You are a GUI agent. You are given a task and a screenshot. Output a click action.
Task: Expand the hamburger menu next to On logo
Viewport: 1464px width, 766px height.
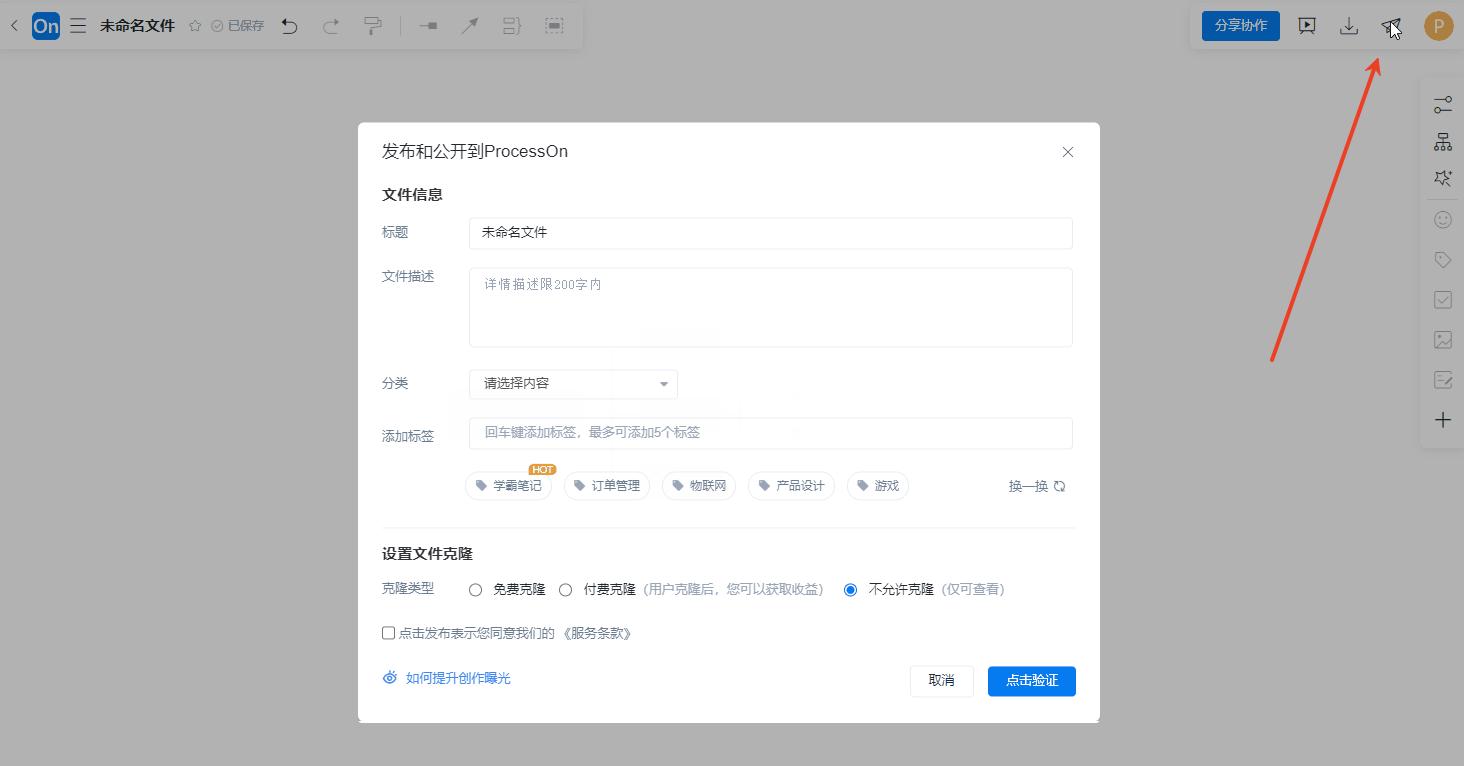click(78, 25)
